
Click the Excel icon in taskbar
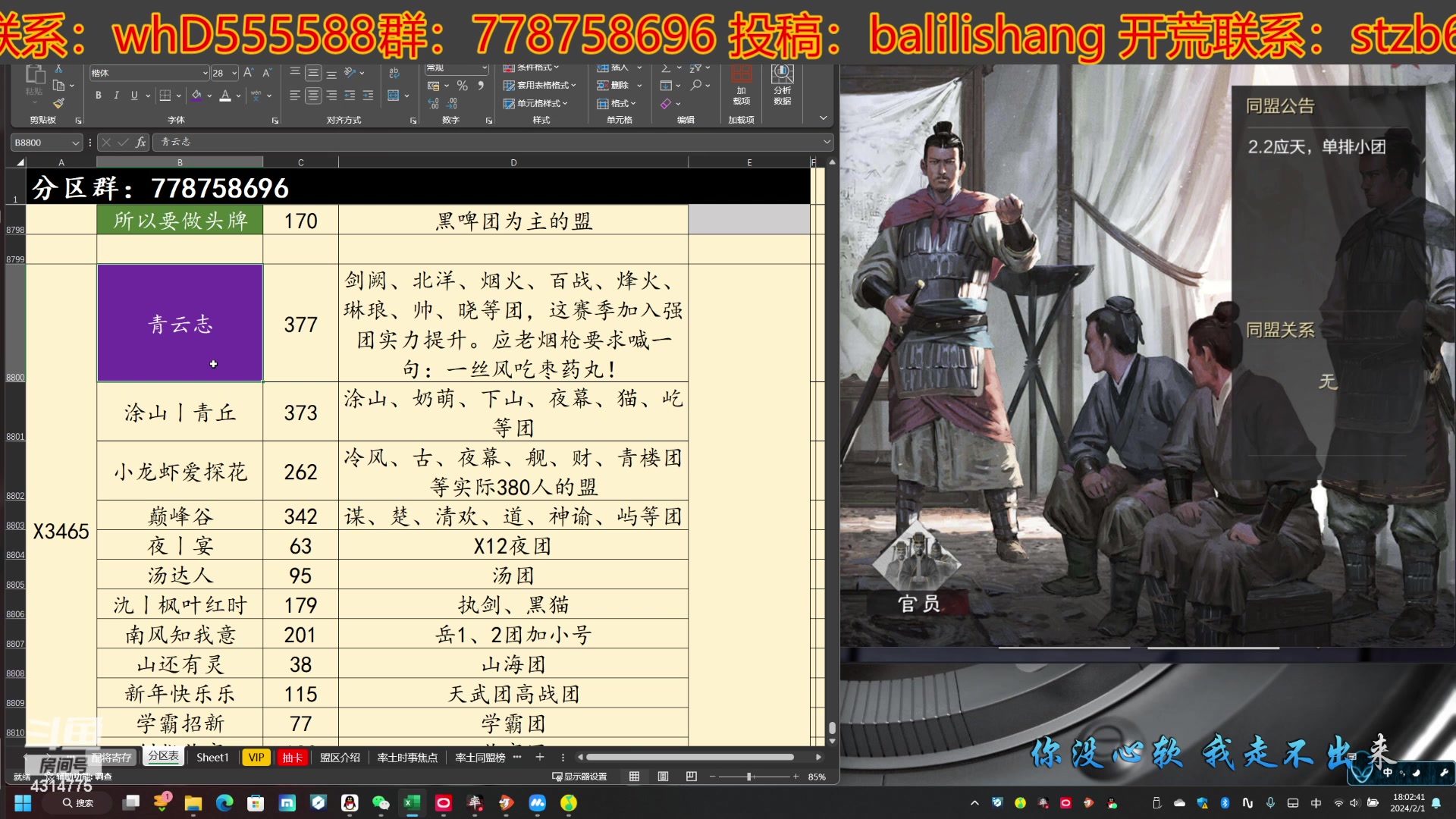(x=412, y=802)
